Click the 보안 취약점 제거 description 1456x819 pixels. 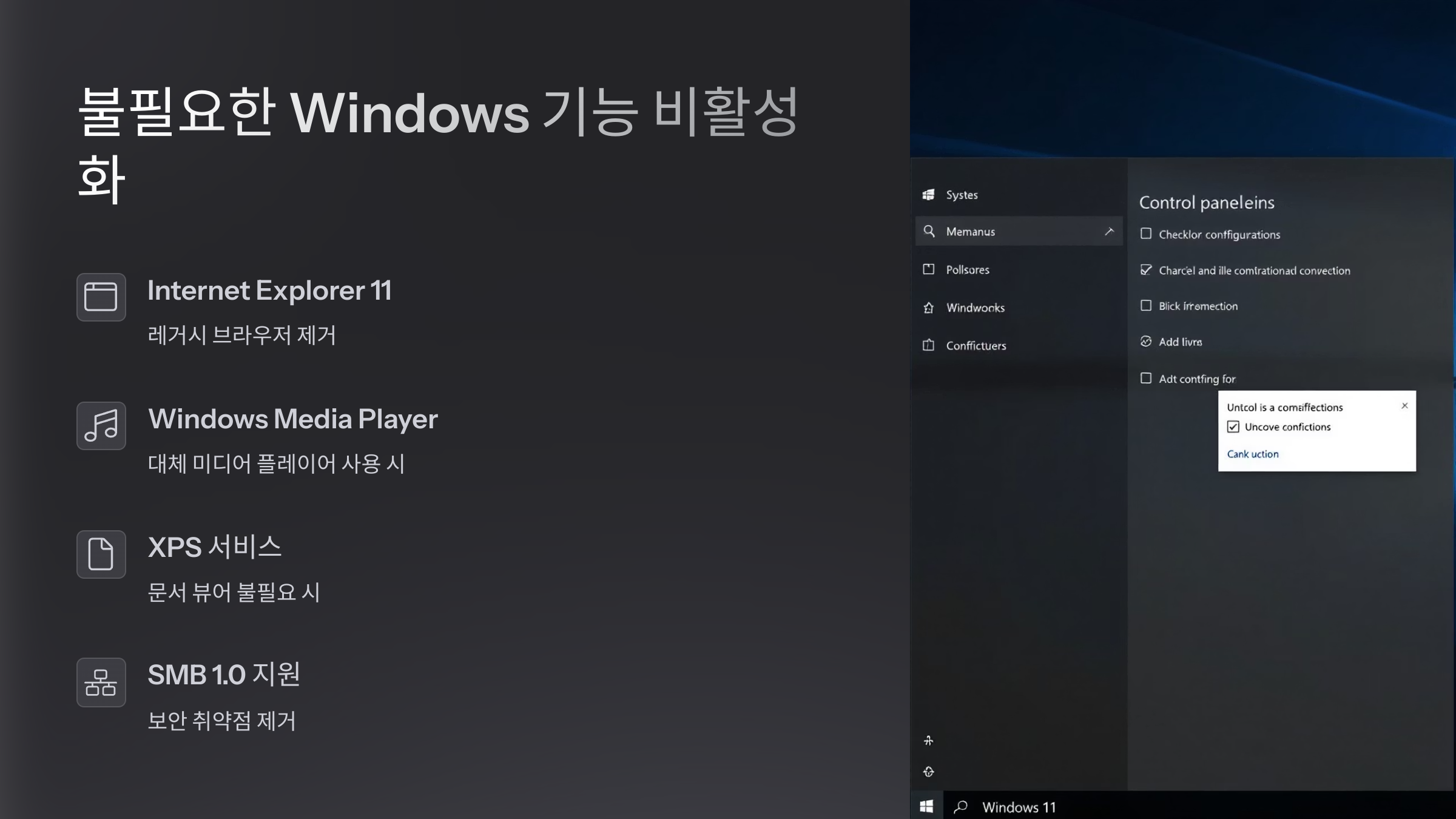tap(221, 721)
